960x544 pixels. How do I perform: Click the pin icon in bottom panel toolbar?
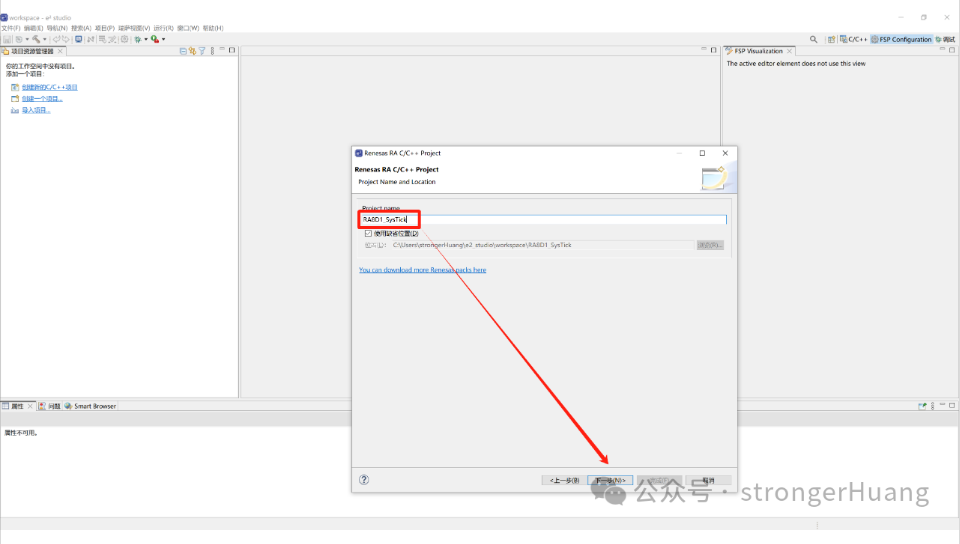pos(922,406)
